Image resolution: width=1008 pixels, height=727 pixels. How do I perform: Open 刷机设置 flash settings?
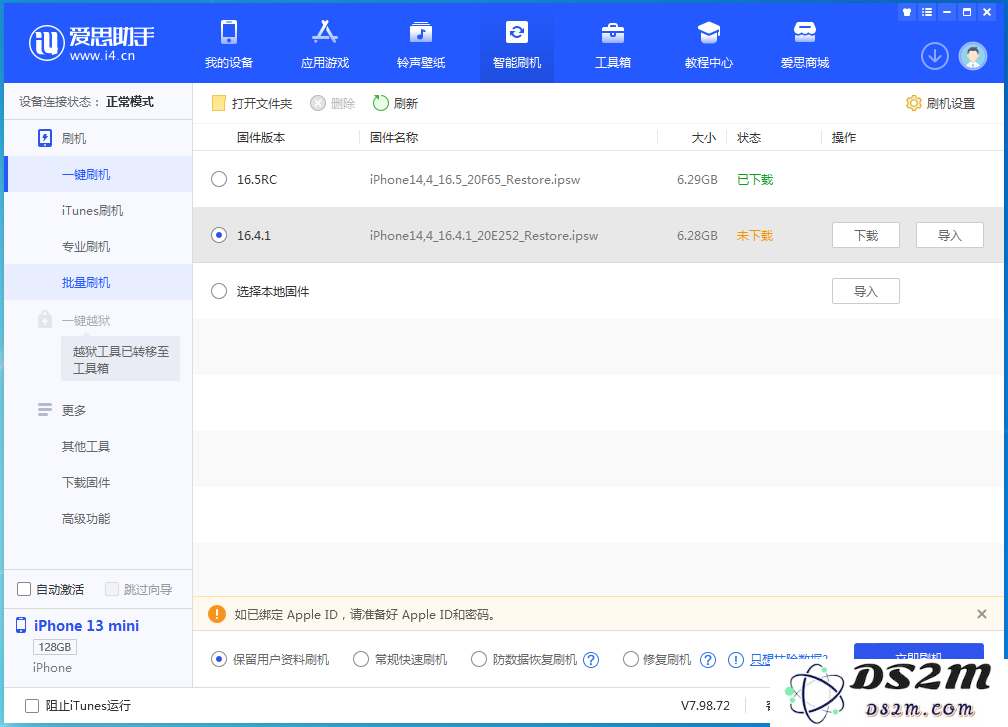pyautogui.click(x=940, y=103)
